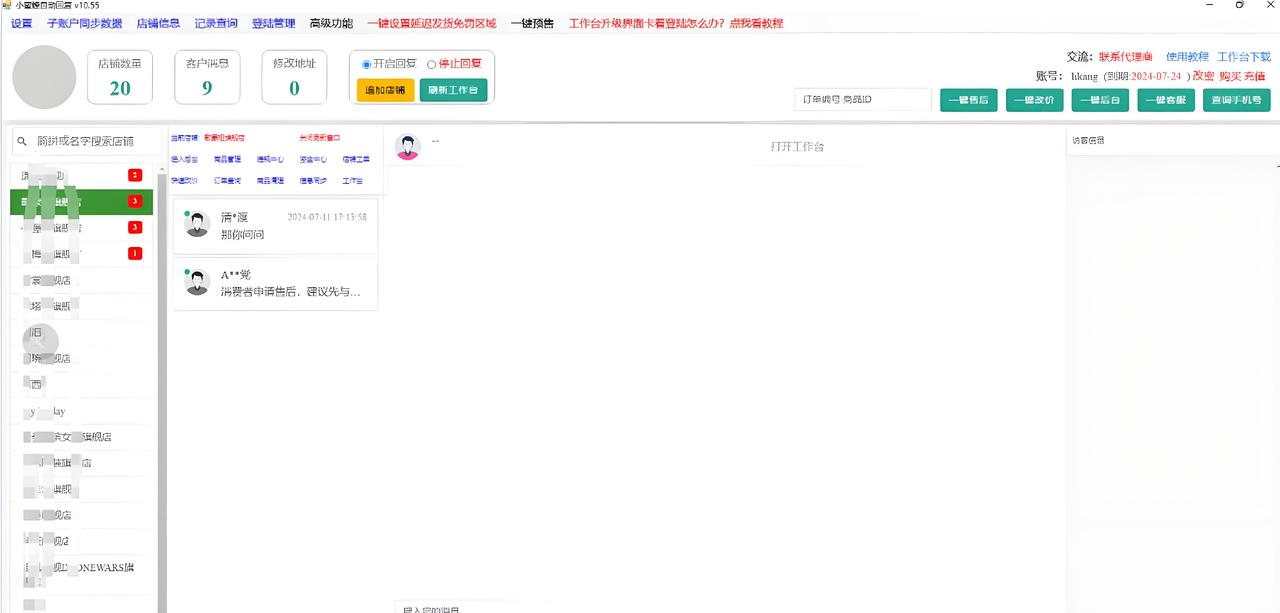This screenshot has height=613, width=1280.
Task: Click the yellow 追加店铺 button
Action: click(385, 90)
